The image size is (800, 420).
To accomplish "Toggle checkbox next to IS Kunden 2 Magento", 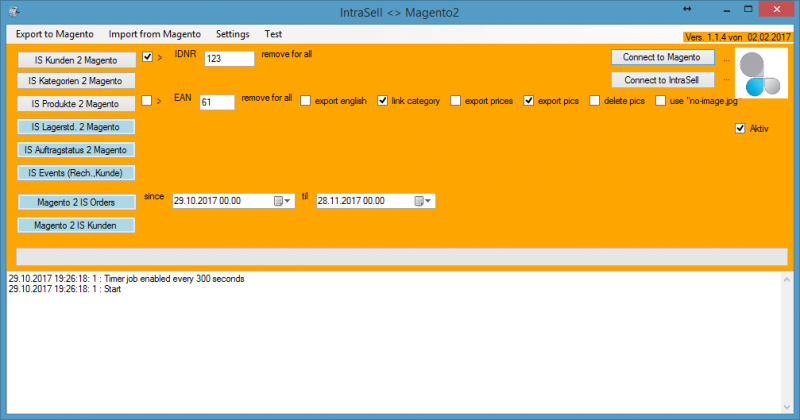I will pos(147,57).
